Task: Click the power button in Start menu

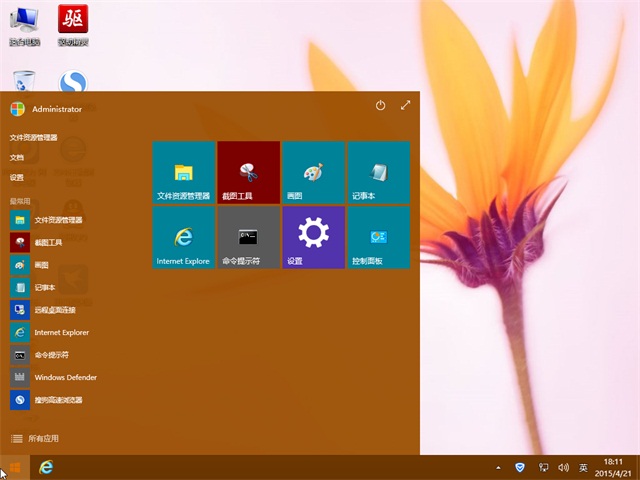Action: (380, 105)
